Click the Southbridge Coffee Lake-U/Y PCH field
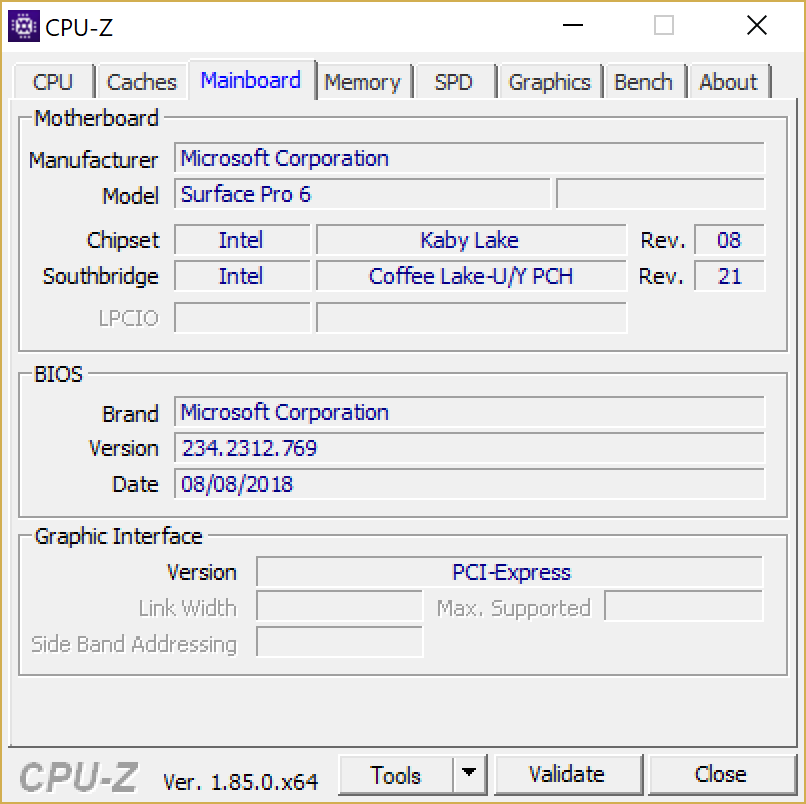This screenshot has height=804, width=806. (x=471, y=276)
